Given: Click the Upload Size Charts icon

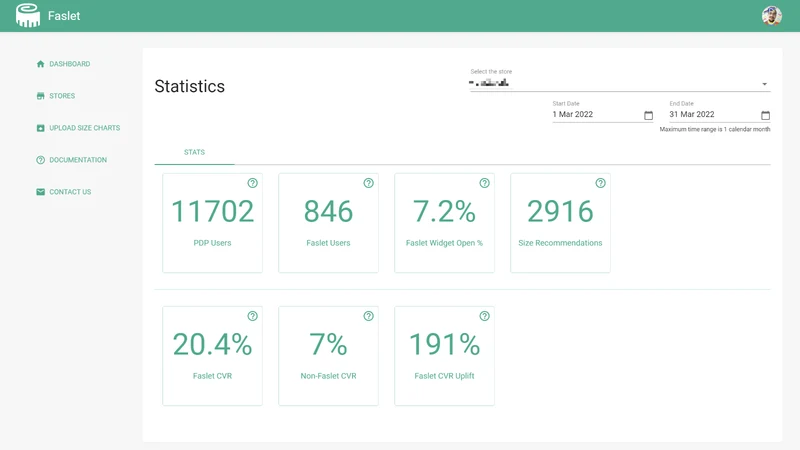Looking at the screenshot, I should tap(40, 128).
